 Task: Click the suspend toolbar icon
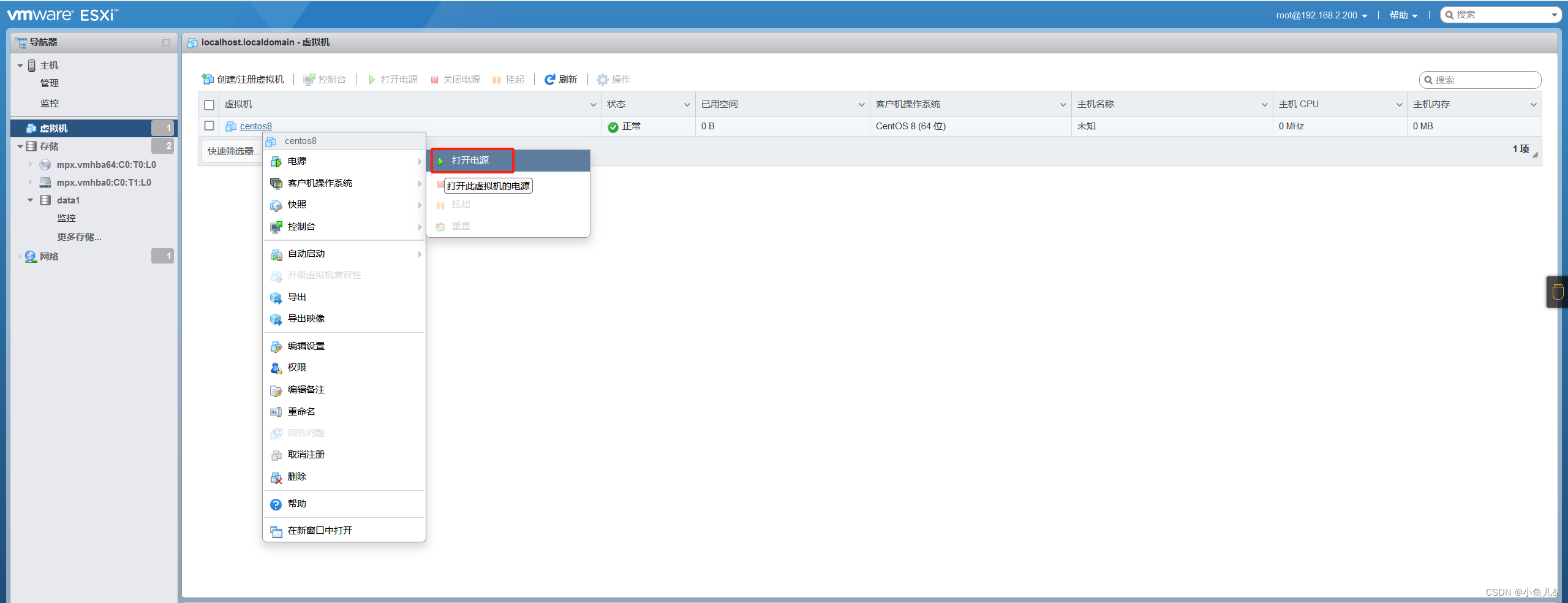coord(497,80)
